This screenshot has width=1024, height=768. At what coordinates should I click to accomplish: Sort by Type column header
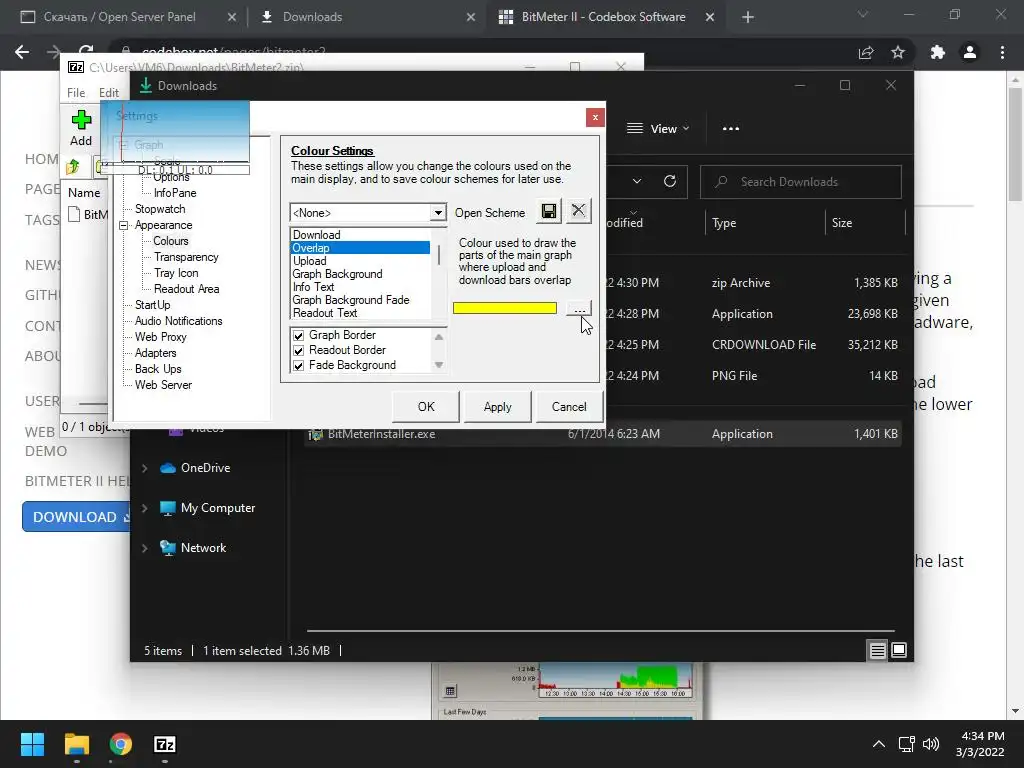click(x=724, y=223)
